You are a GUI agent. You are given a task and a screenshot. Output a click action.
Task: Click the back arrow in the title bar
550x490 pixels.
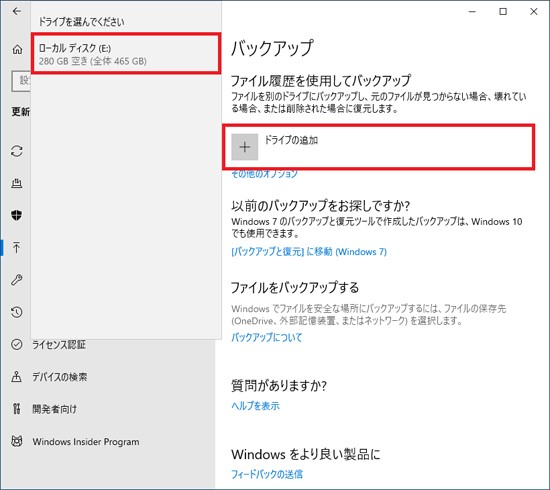tap(16, 11)
